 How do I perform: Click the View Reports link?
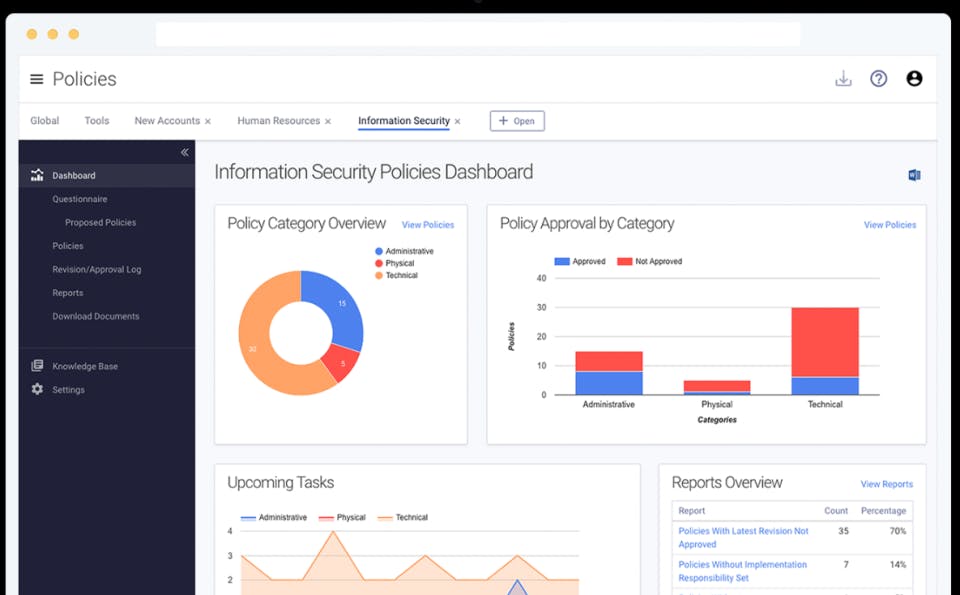click(887, 484)
